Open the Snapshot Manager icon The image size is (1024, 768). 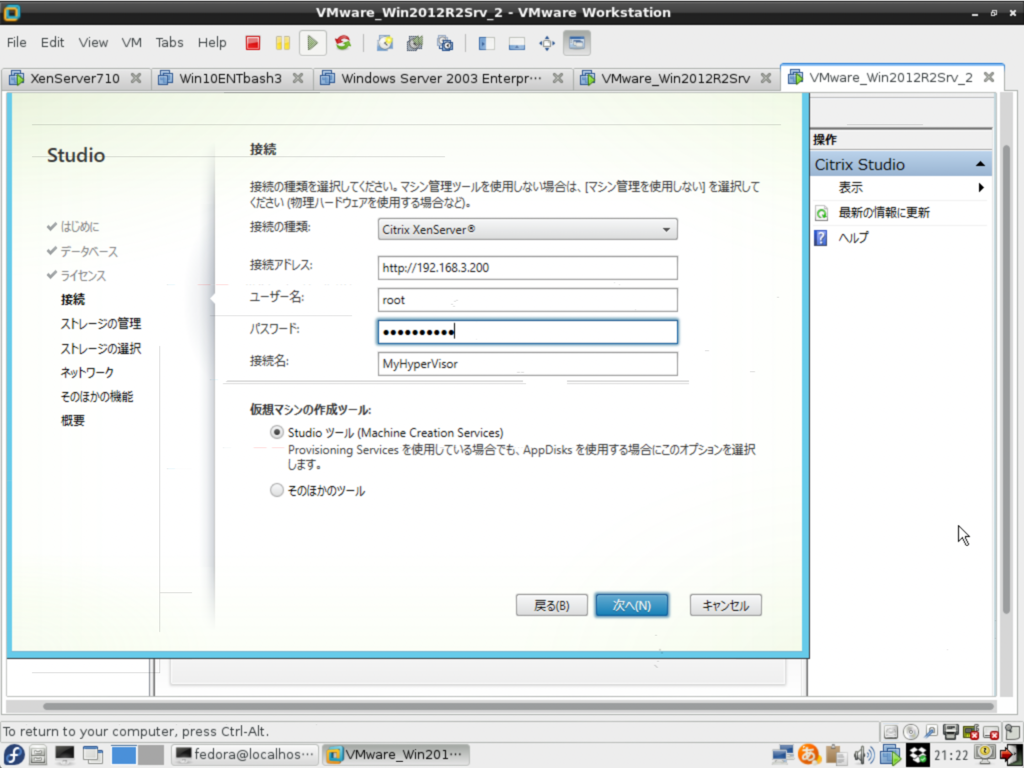pyautogui.click(x=445, y=43)
